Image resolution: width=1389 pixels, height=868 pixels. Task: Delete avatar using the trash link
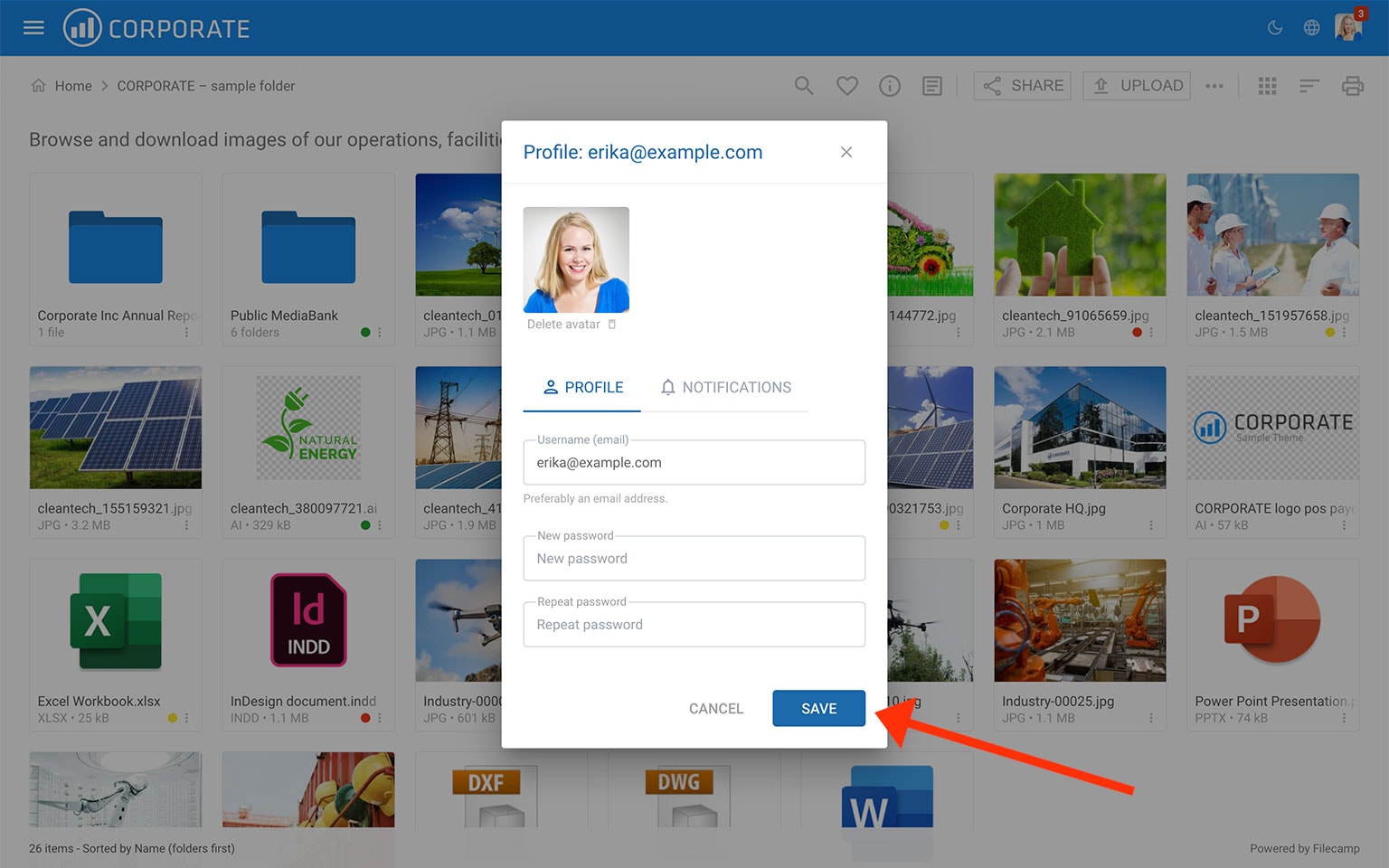(x=571, y=325)
